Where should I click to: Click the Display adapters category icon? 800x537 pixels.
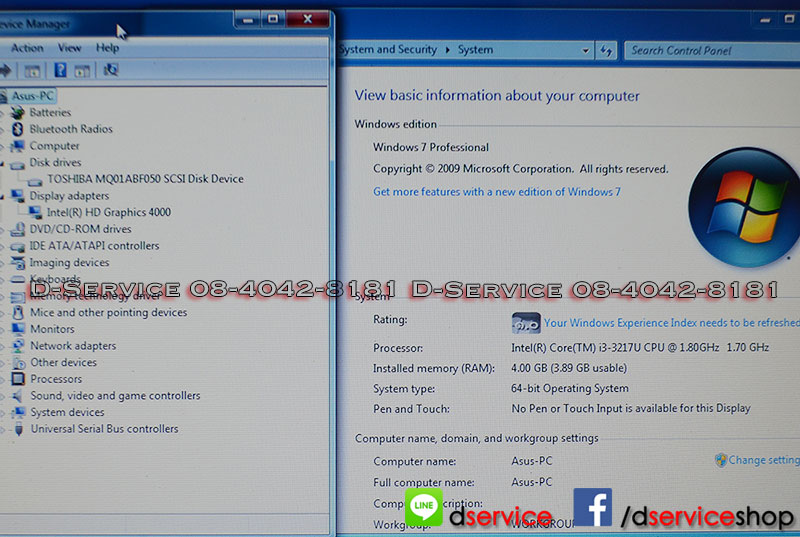click(x=17, y=196)
